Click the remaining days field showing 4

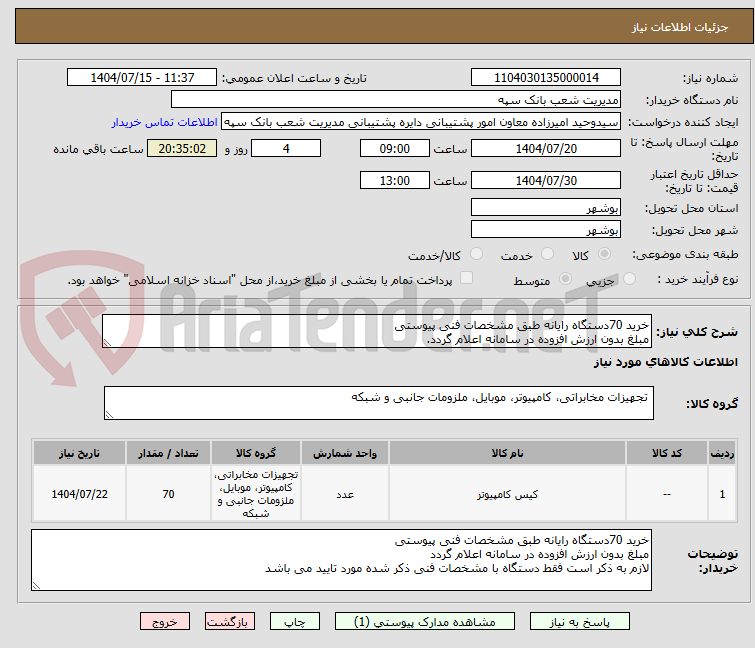click(x=286, y=148)
